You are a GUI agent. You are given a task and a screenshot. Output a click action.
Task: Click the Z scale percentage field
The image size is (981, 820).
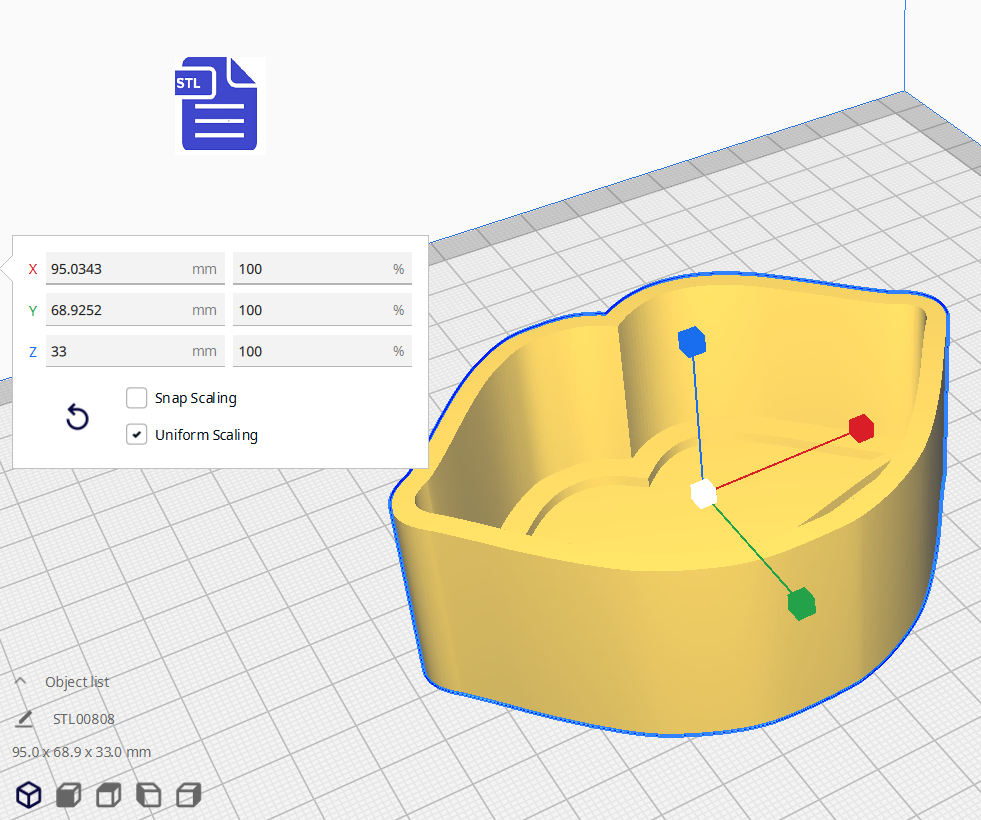[x=312, y=351]
